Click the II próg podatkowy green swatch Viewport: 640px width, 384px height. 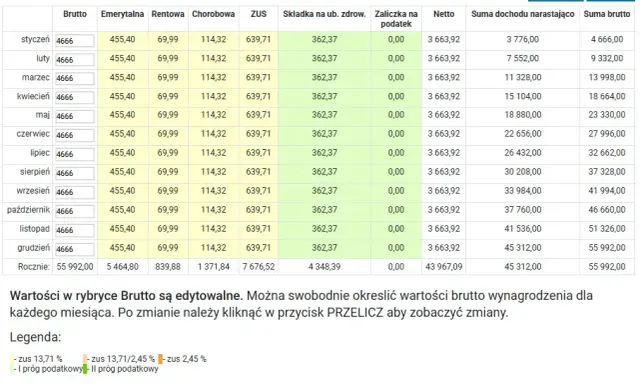click(85, 369)
